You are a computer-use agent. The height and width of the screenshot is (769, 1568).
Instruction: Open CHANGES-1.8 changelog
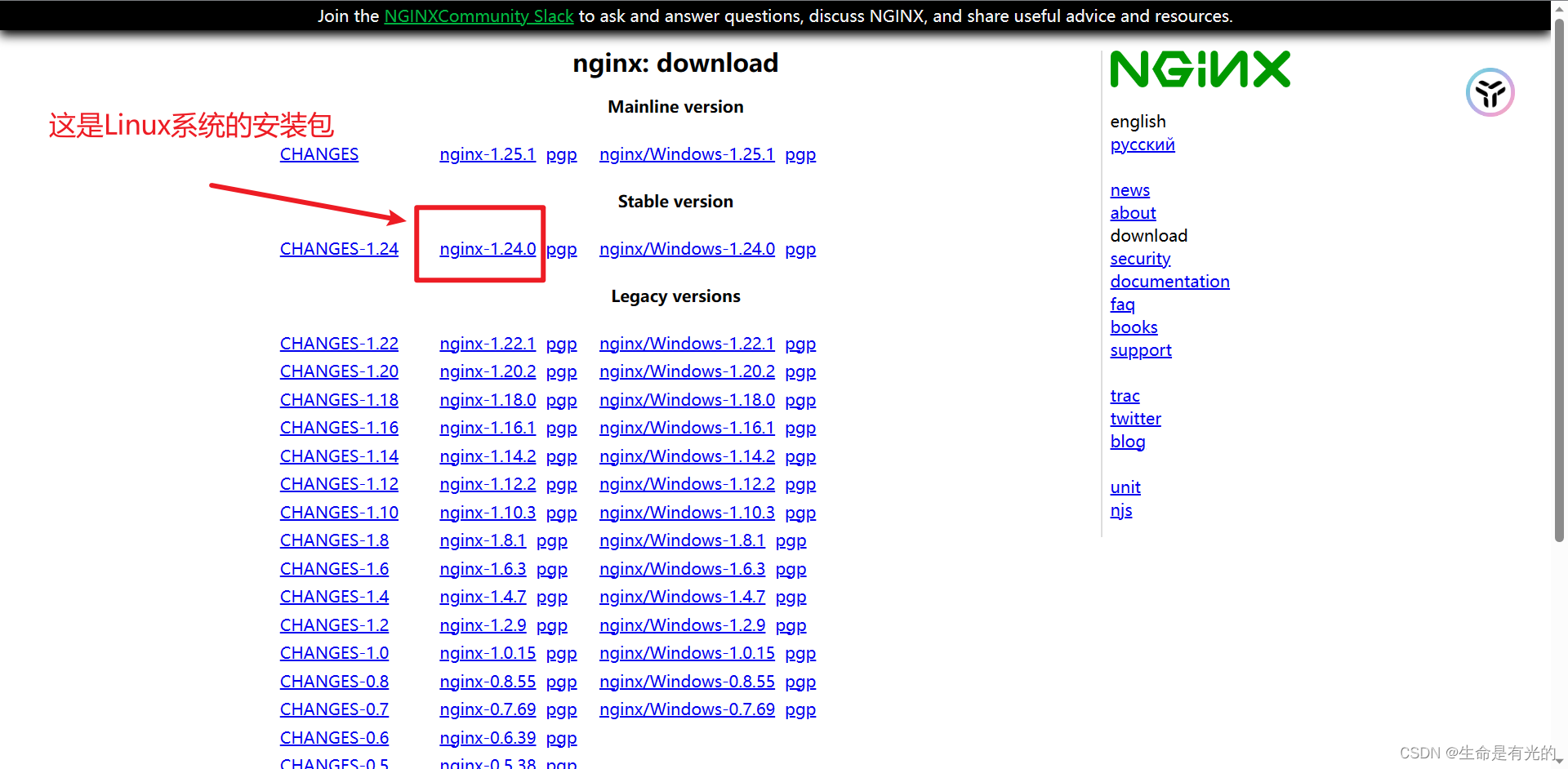tap(334, 540)
